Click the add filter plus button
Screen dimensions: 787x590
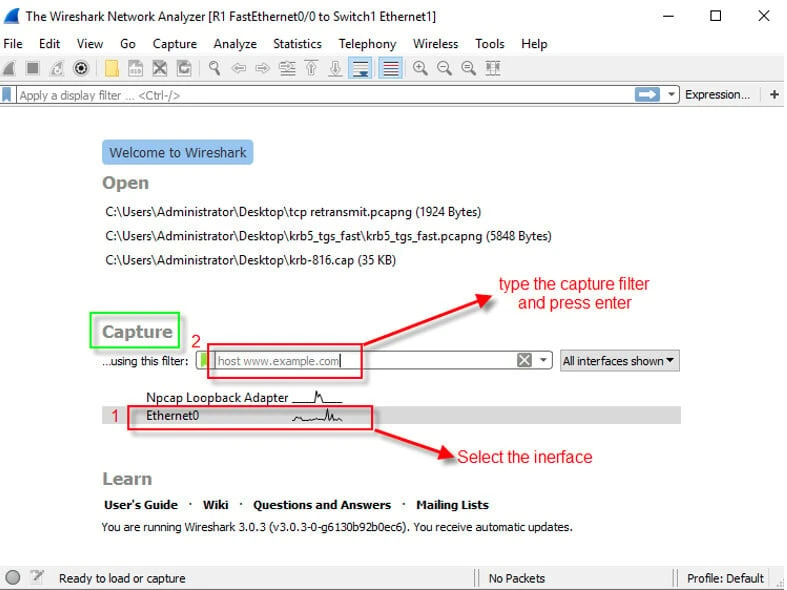click(774, 94)
